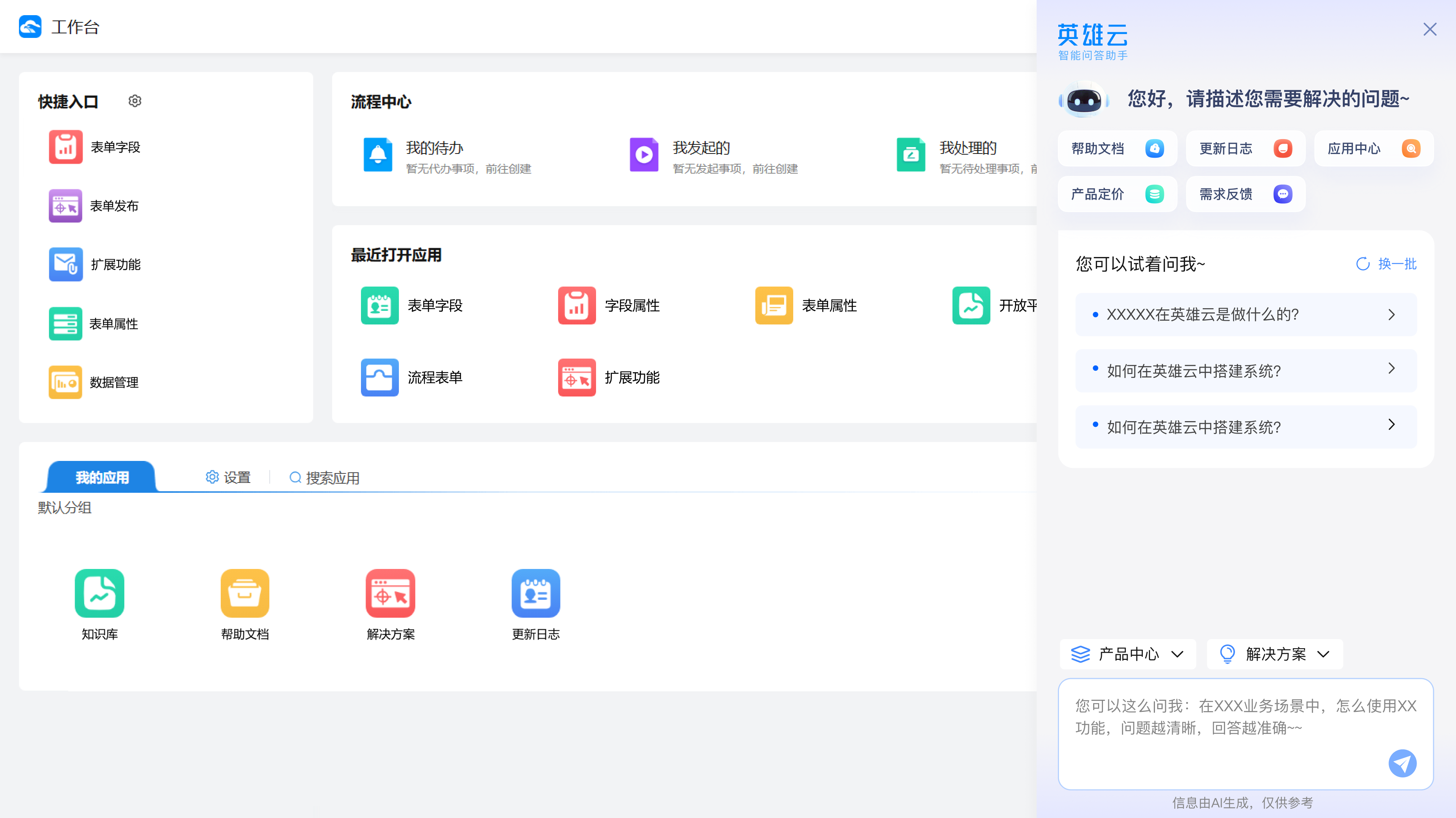Viewport: 1456px width, 818px height.
Task: Open 表单发布 icon in 快捷入口
Action: click(66, 205)
